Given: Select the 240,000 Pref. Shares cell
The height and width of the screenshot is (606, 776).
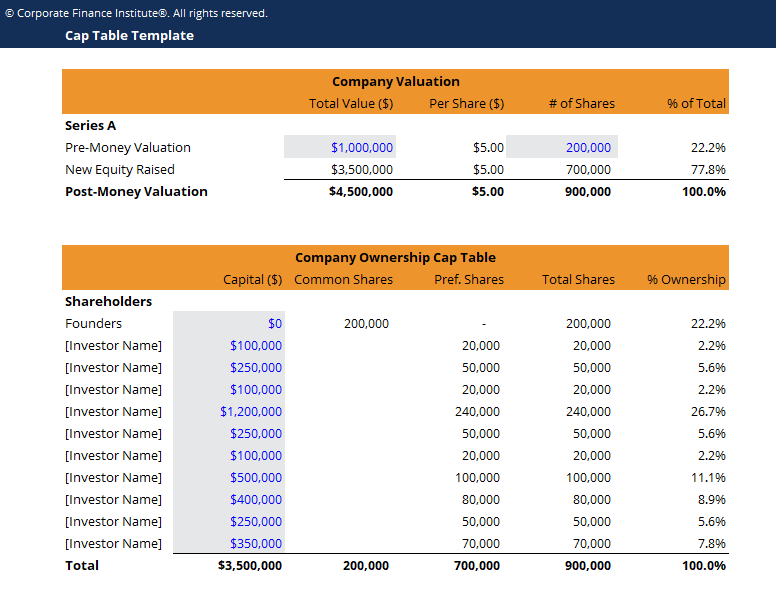Looking at the screenshot, I should (477, 411).
